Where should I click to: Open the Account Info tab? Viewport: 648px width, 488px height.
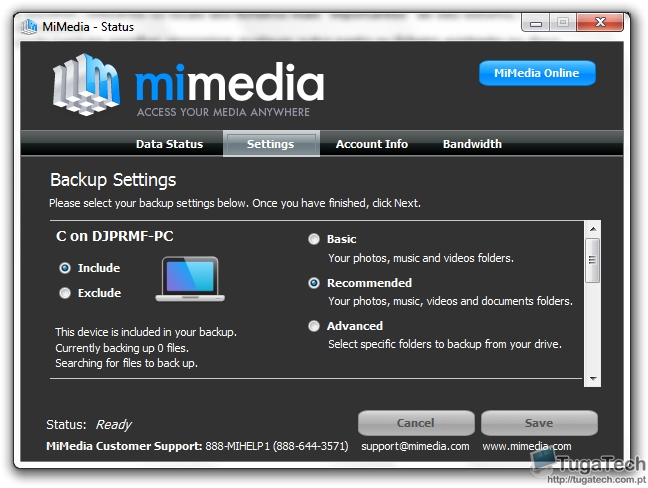point(372,144)
